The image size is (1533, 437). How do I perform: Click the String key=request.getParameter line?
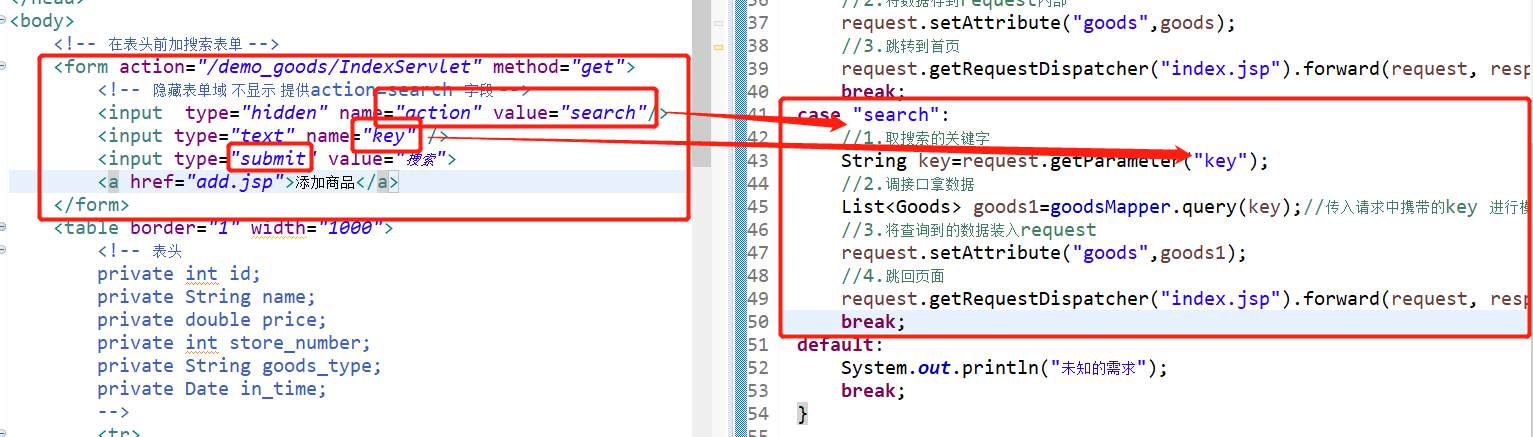1055,161
